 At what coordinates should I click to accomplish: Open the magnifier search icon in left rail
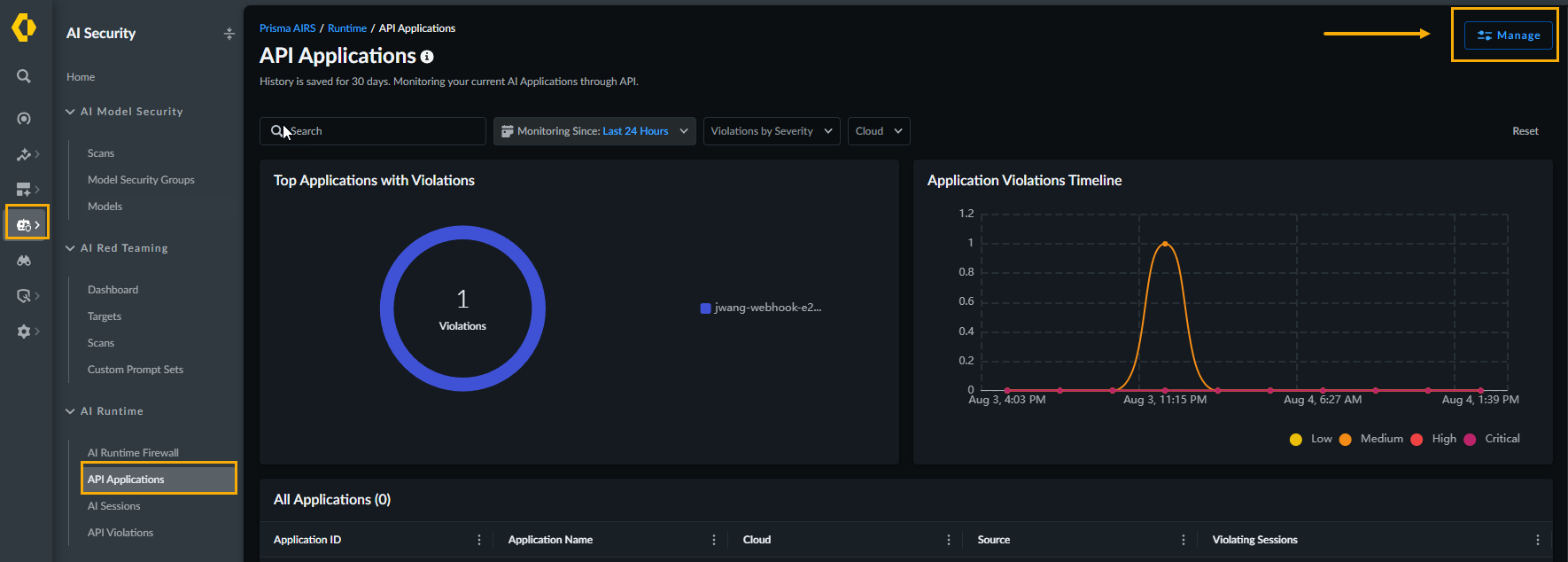pyautogui.click(x=24, y=77)
